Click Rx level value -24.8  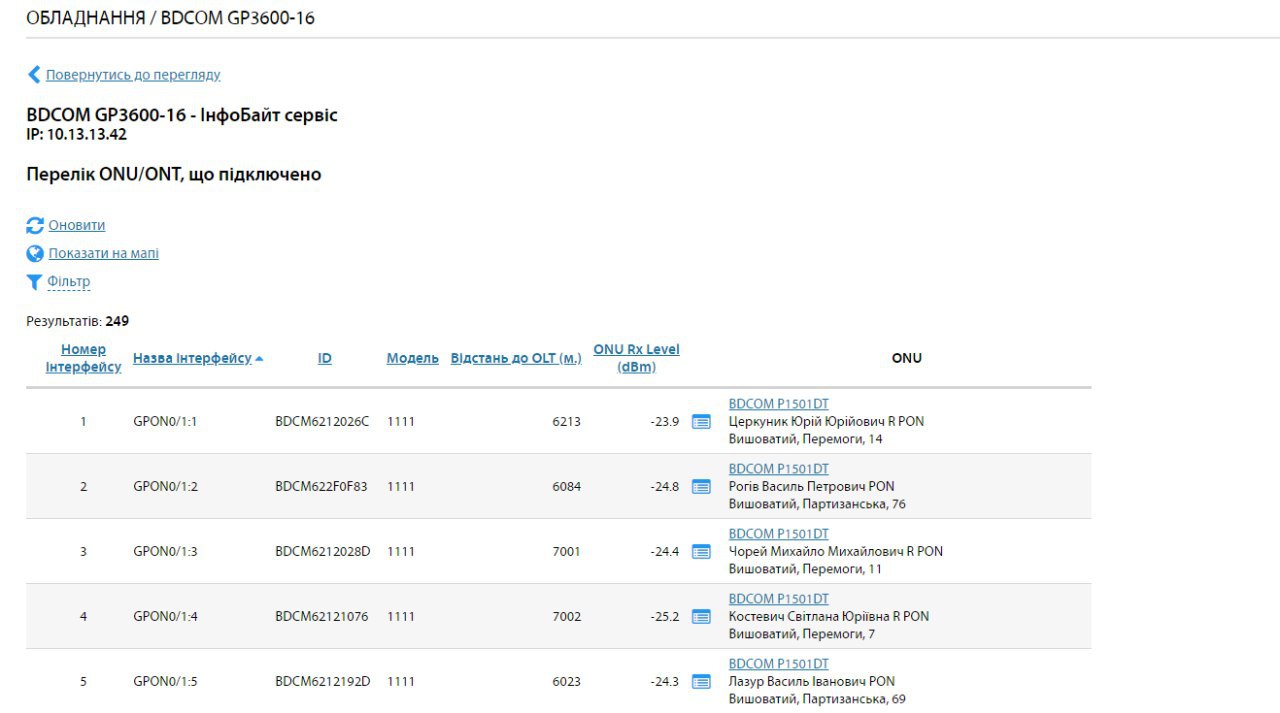click(x=664, y=487)
